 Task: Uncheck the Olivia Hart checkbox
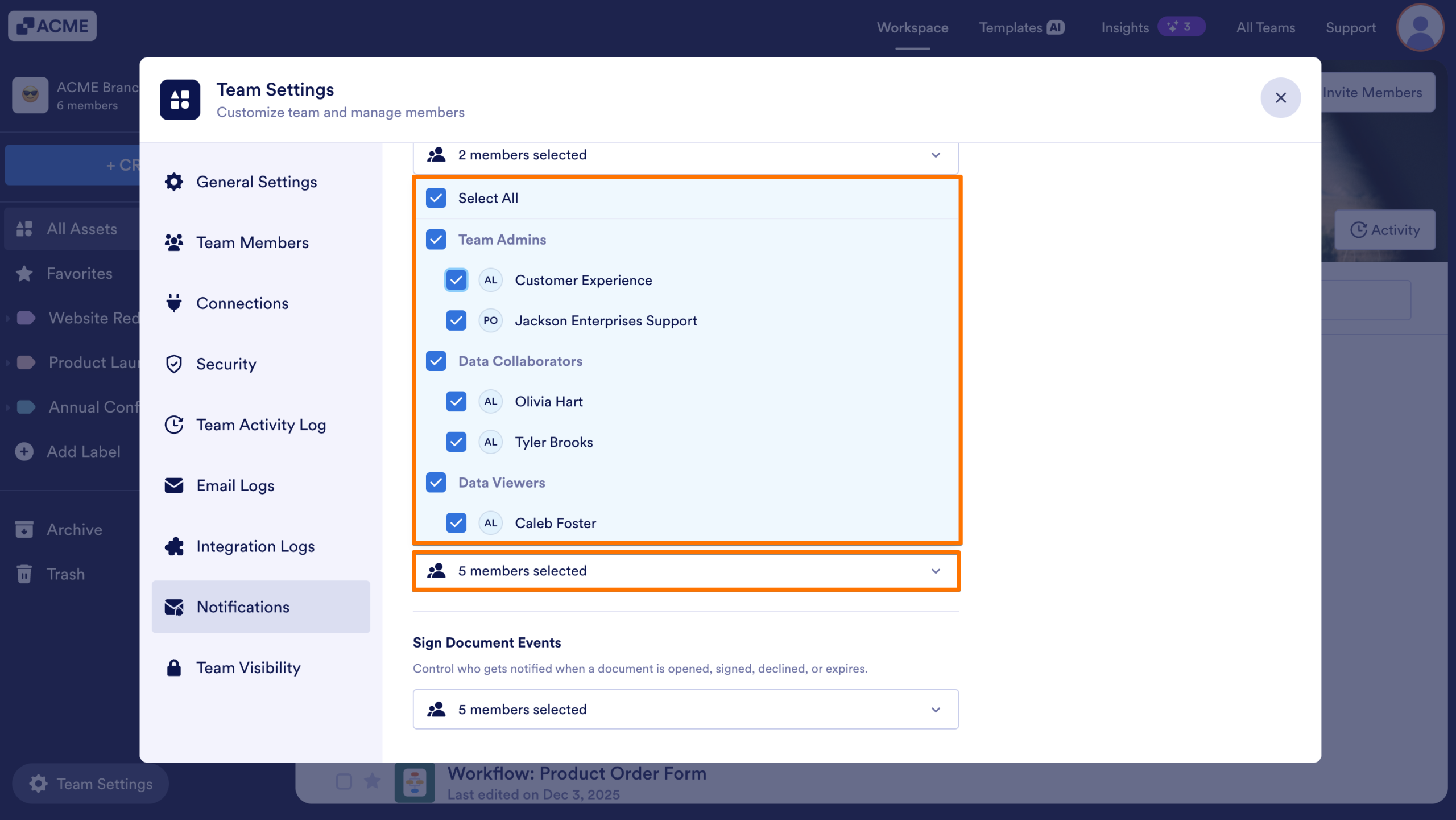pyautogui.click(x=456, y=402)
